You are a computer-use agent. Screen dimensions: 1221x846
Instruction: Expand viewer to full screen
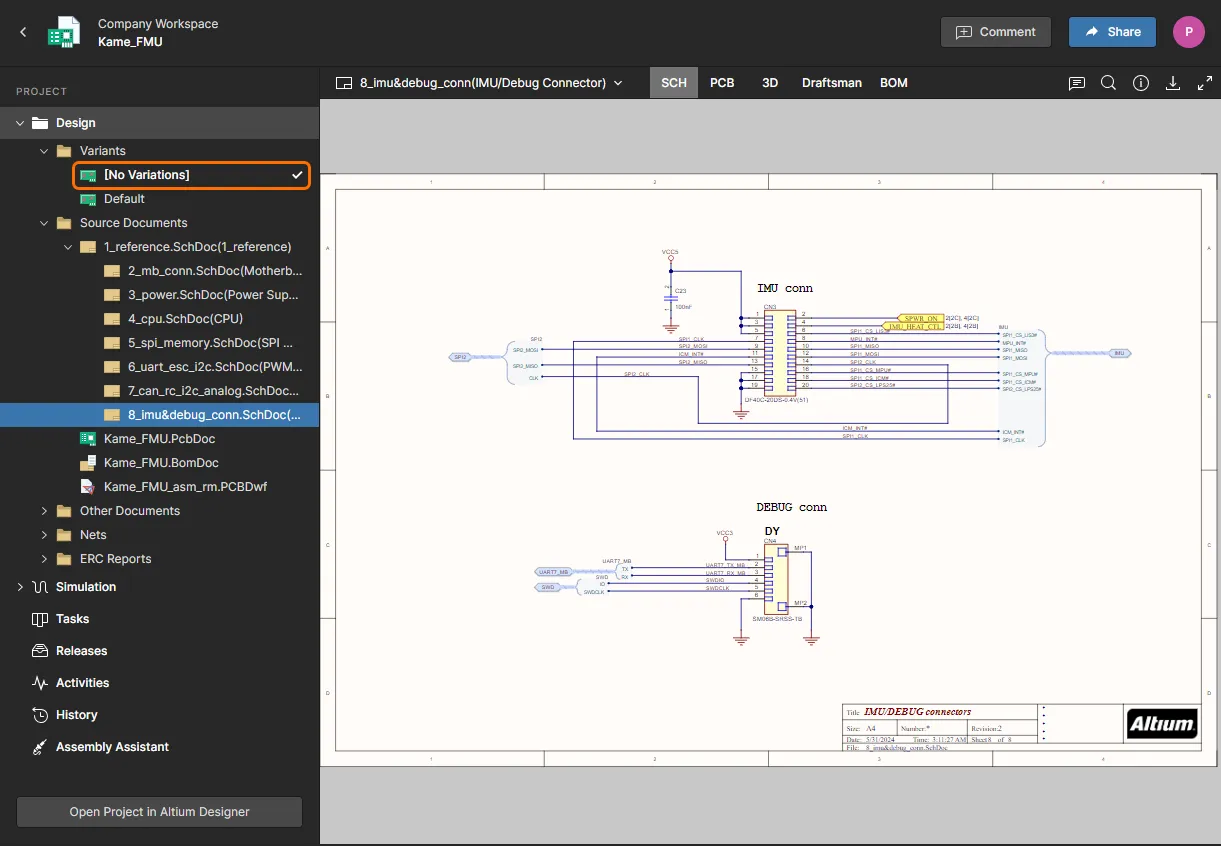click(1204, 83)
